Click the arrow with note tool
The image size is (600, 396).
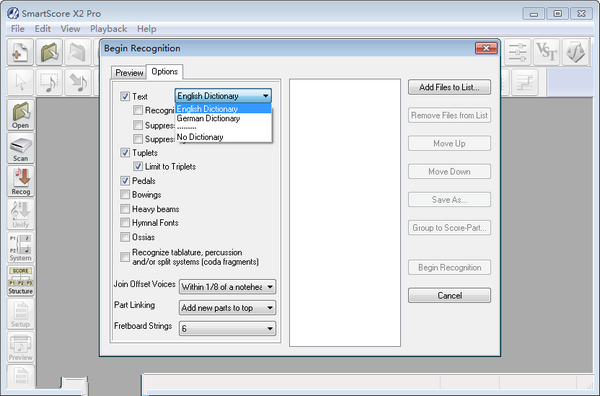[x=78, y=82]
